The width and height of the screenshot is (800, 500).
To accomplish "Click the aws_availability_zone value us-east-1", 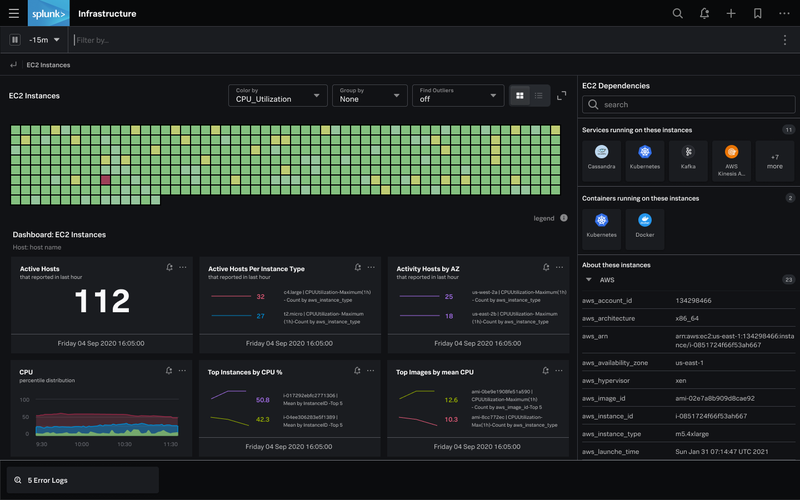I will click(689, 363).
